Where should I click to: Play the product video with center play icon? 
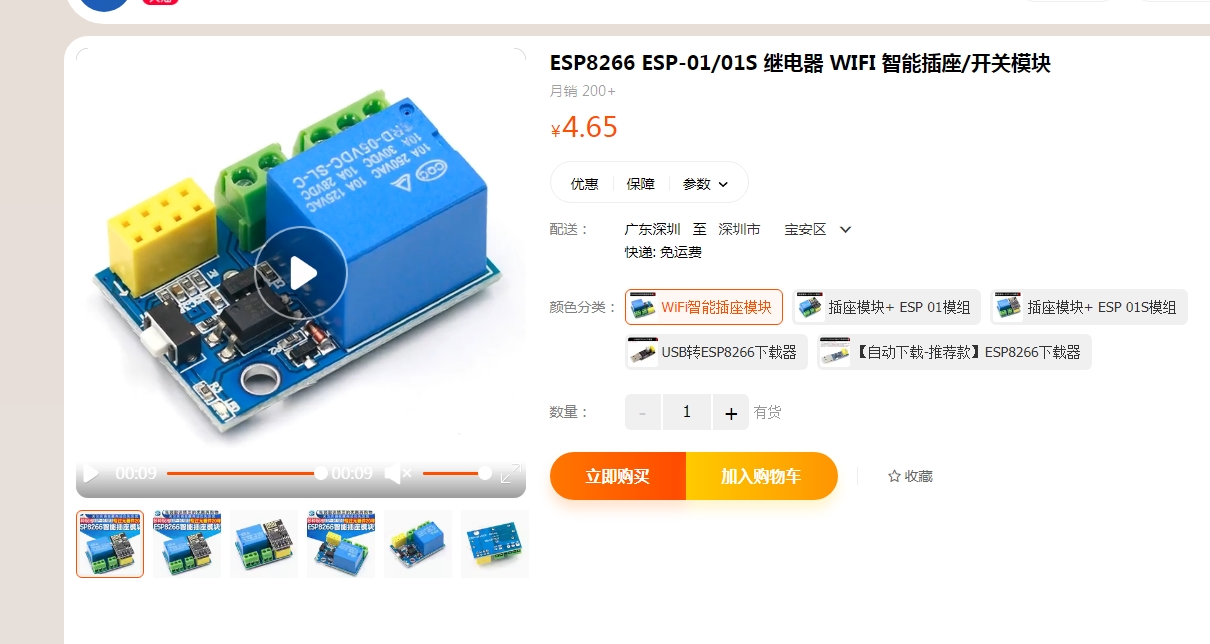[301, 273]
